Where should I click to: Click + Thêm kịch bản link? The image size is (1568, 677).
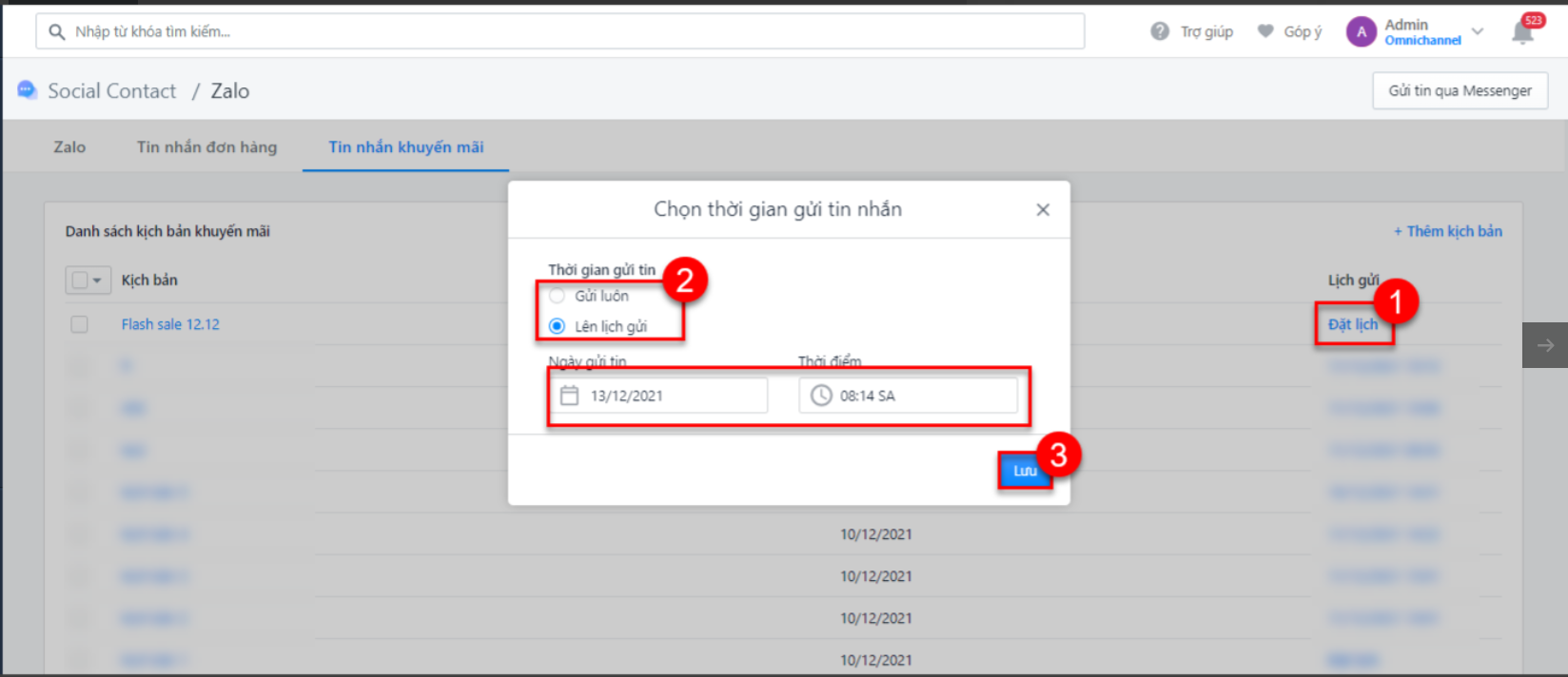1448,231
